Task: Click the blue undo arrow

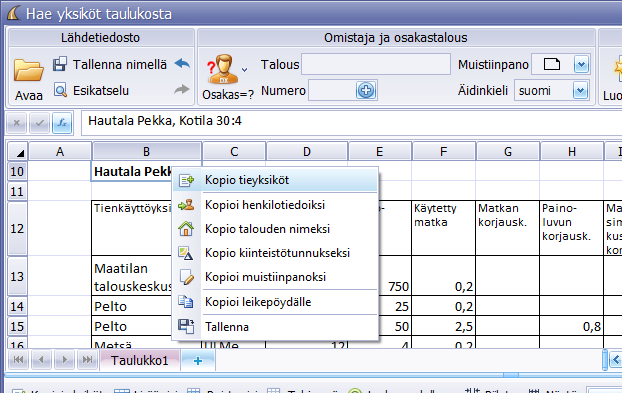Action: tap(182, 63)
